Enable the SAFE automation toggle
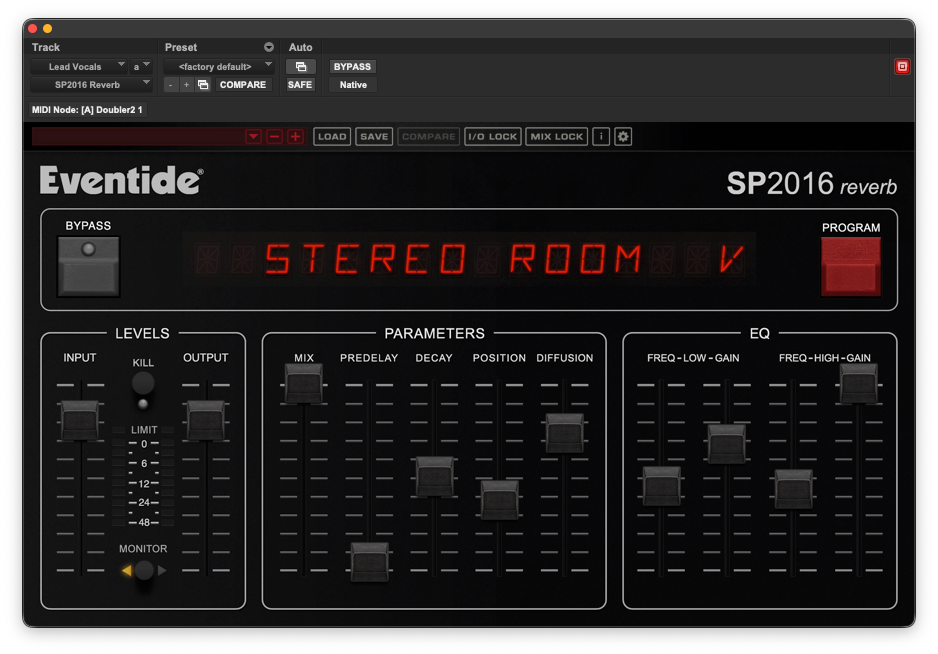 [x=299, y=85]
